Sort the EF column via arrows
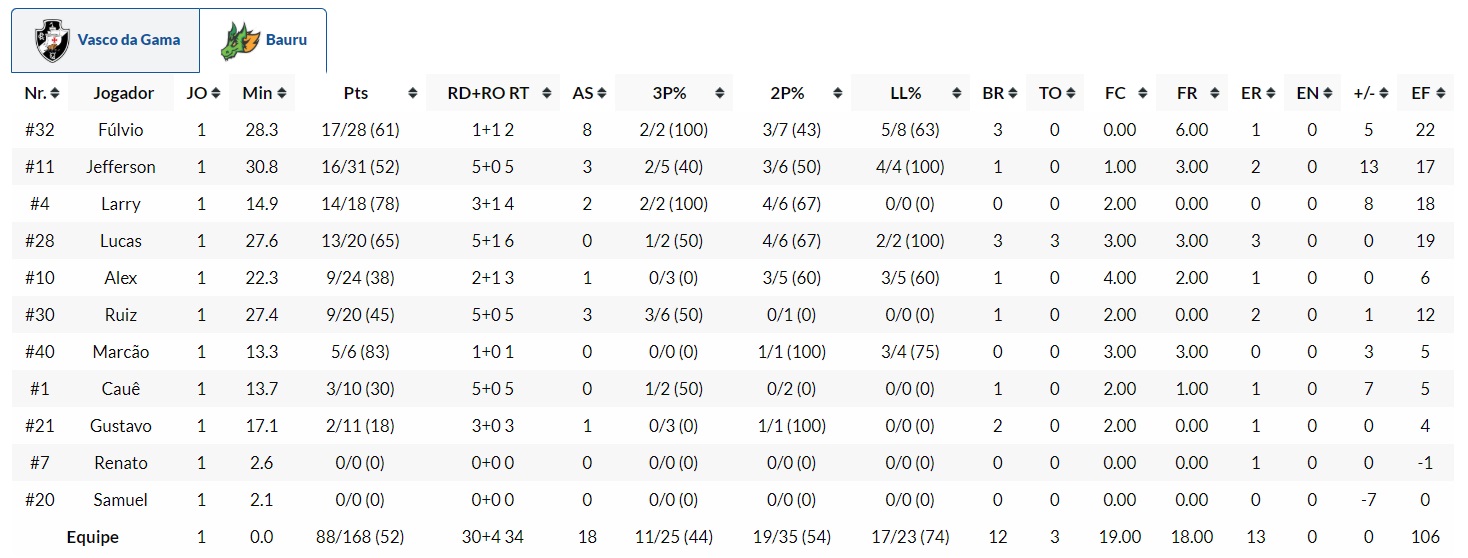1468x558 pixels. click(1441, 93)
